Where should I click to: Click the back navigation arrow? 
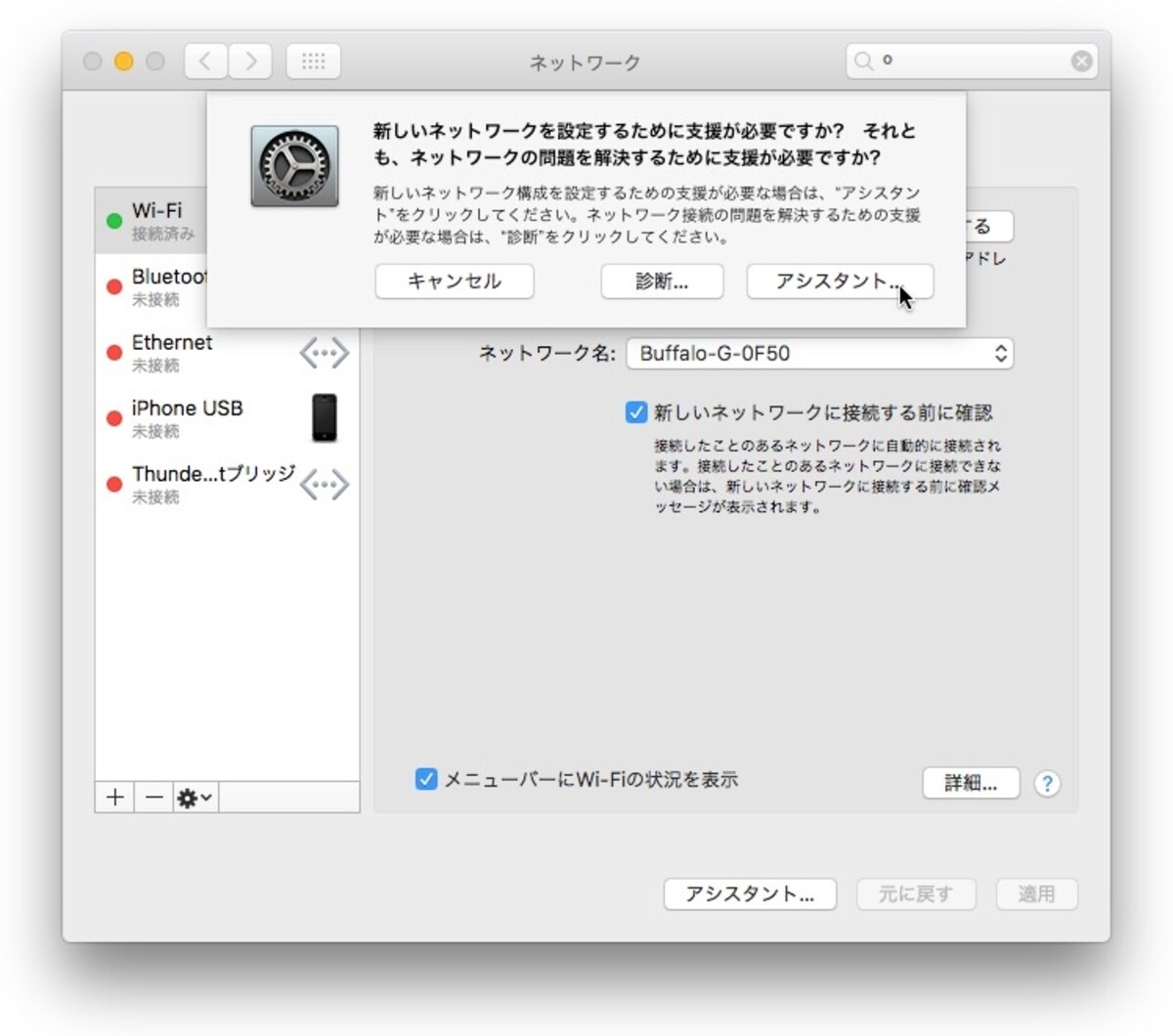[206, 62]
